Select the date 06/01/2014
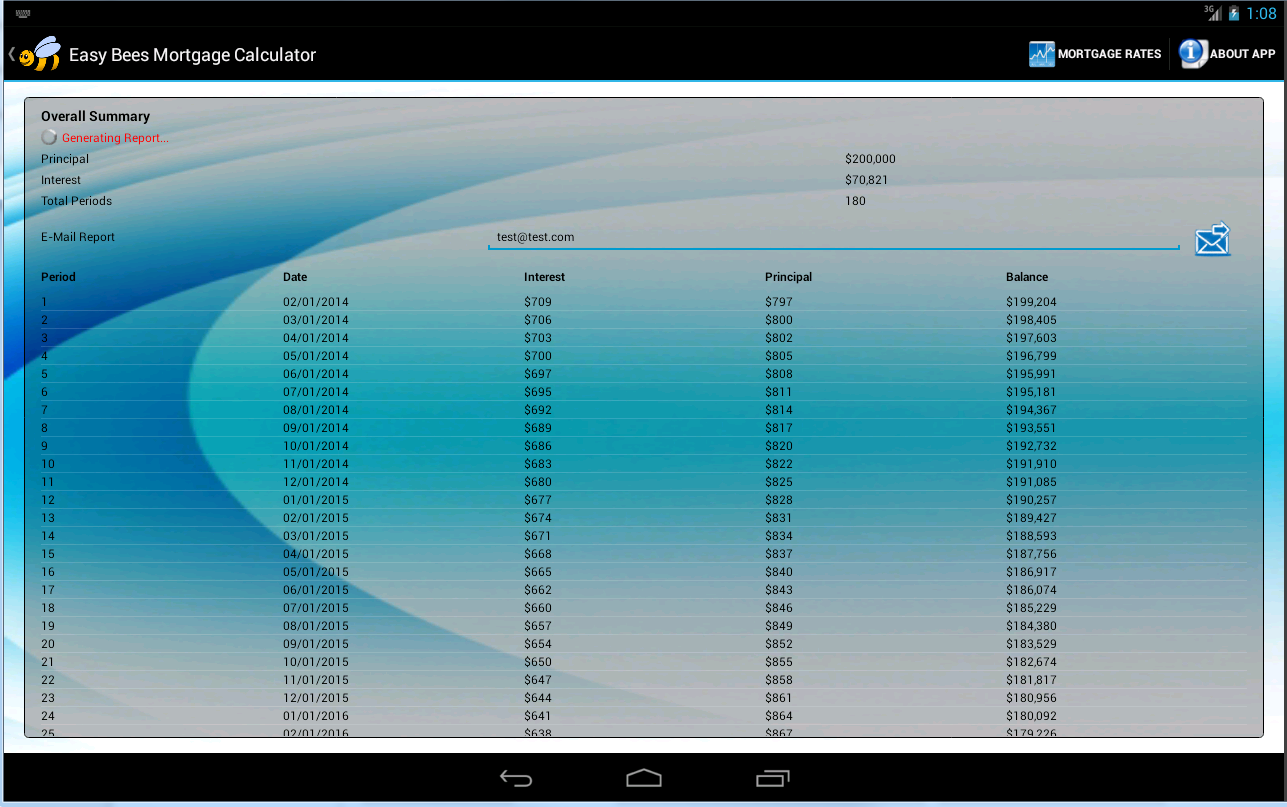Image resolution: width=1287 pixels, height=807 pixels. [316, 374]
